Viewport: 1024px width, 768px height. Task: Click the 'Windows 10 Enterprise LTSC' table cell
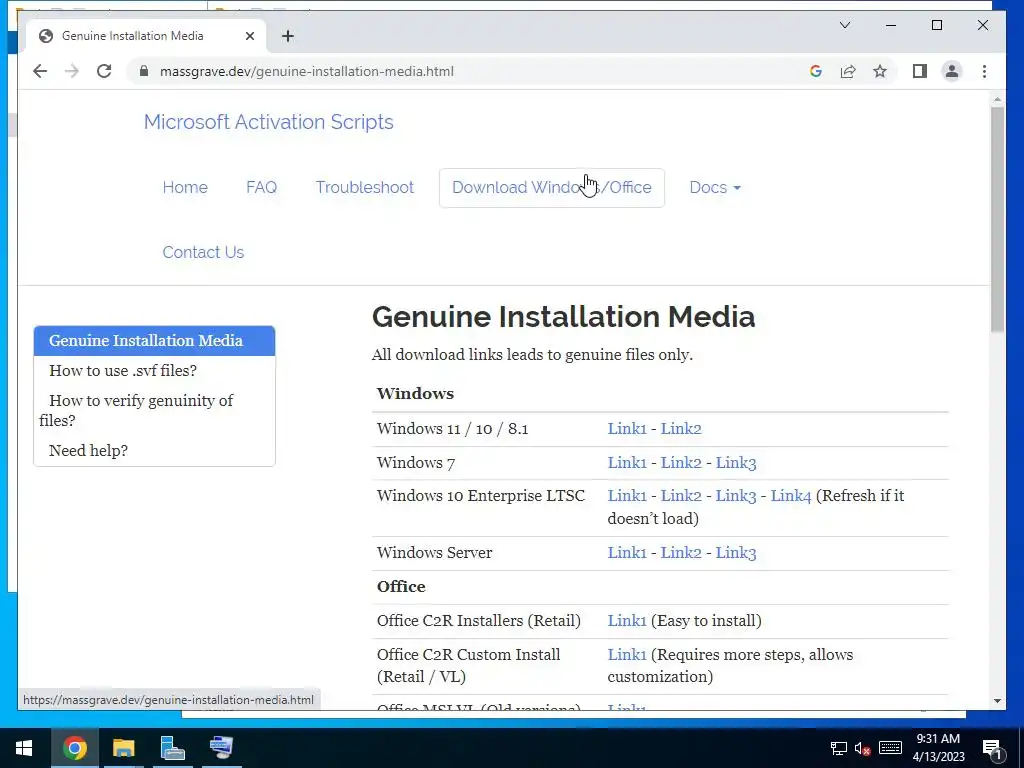pos(487,507)
